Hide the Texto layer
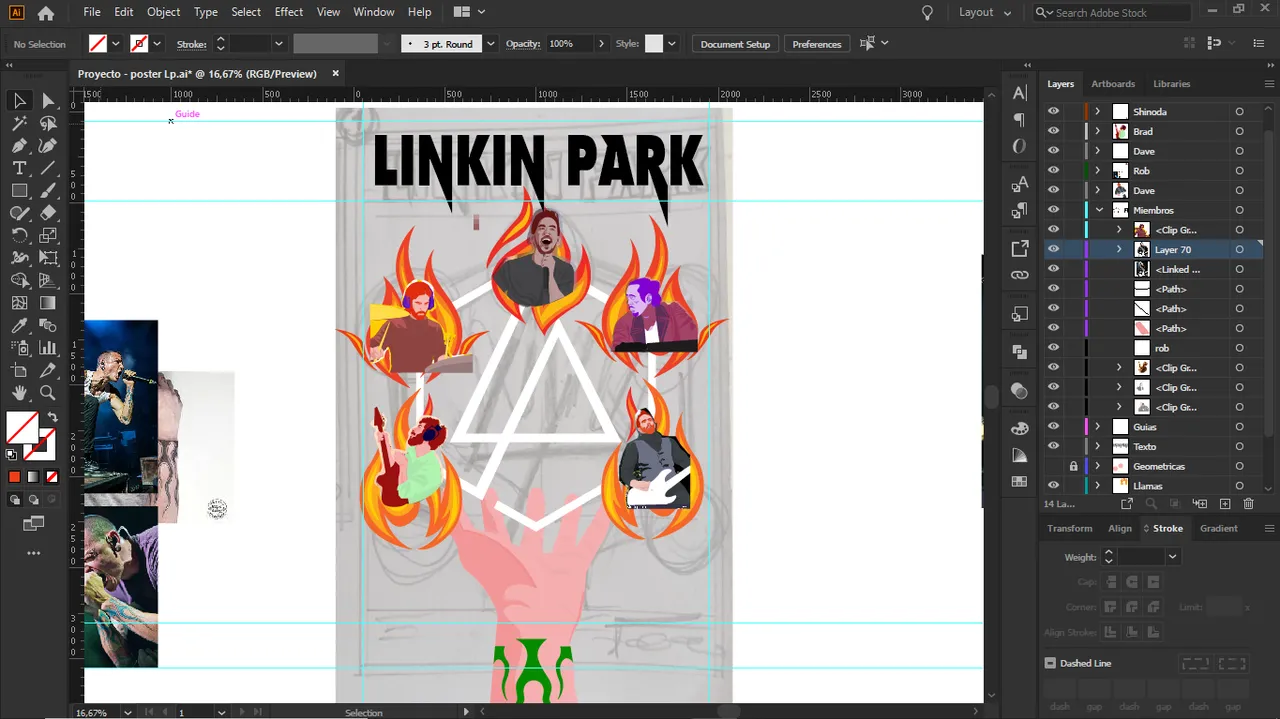 point(1053,447)
